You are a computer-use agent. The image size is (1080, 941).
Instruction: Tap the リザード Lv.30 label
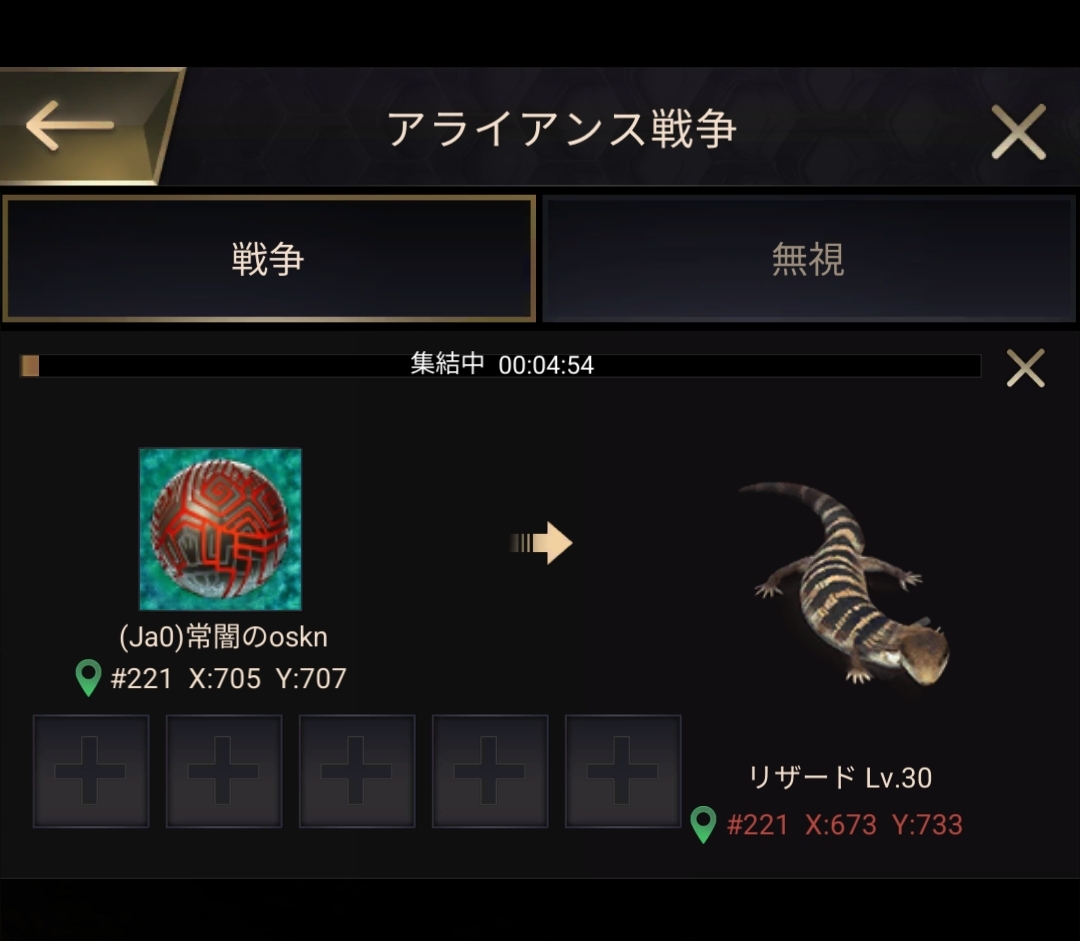[x=840, y=778]
